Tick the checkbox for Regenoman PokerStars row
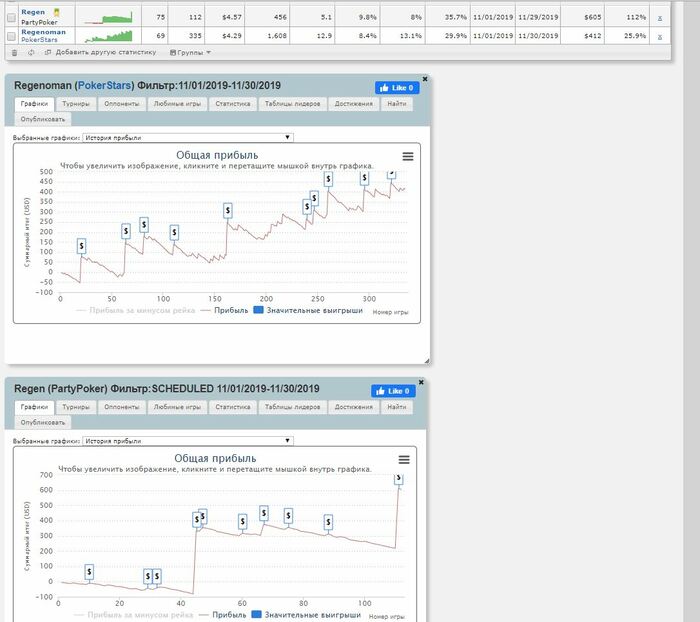 click(12, 36)
